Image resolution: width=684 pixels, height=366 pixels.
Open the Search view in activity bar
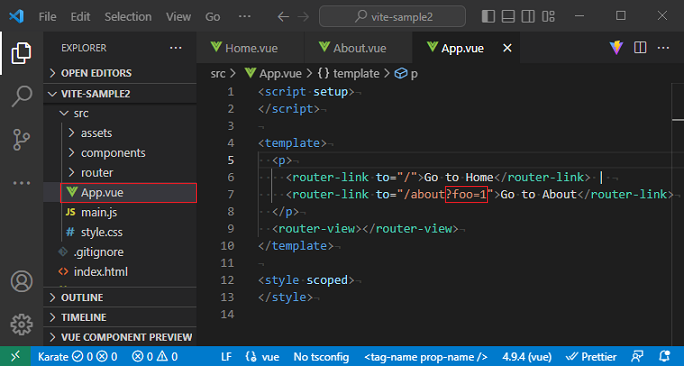[x=21, y=96]
